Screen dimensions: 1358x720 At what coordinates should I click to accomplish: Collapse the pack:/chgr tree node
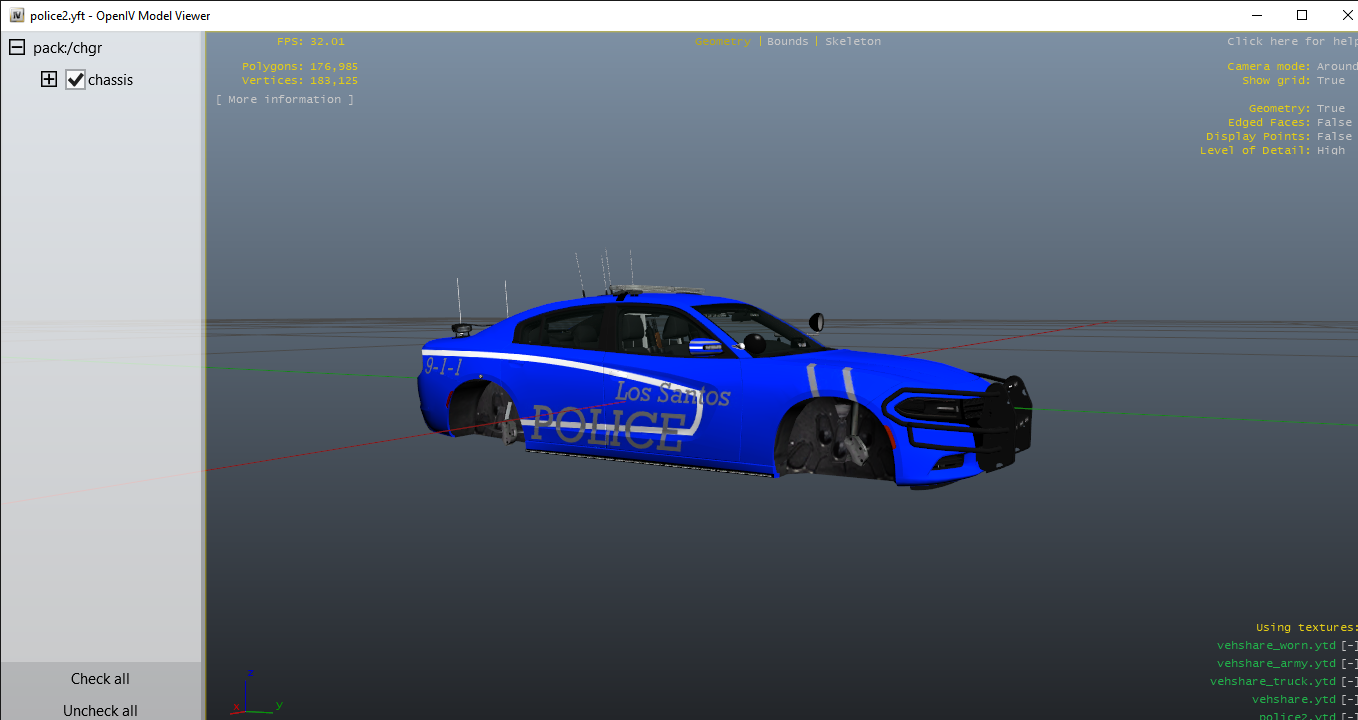click(x=17, y=48)
